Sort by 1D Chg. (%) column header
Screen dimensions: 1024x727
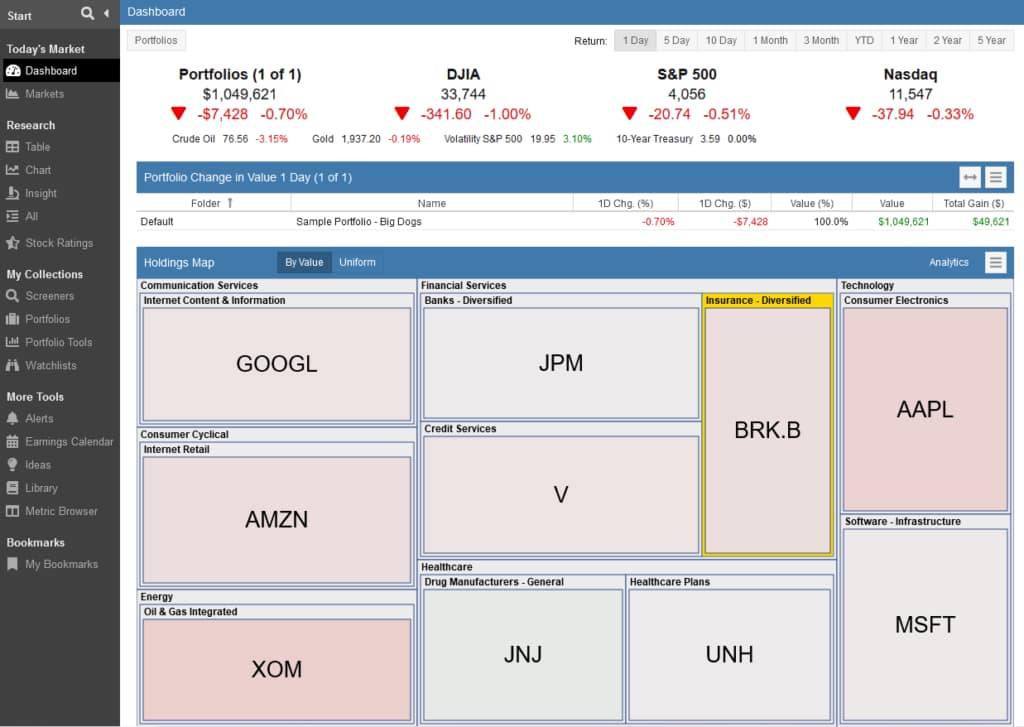[625, 203]
